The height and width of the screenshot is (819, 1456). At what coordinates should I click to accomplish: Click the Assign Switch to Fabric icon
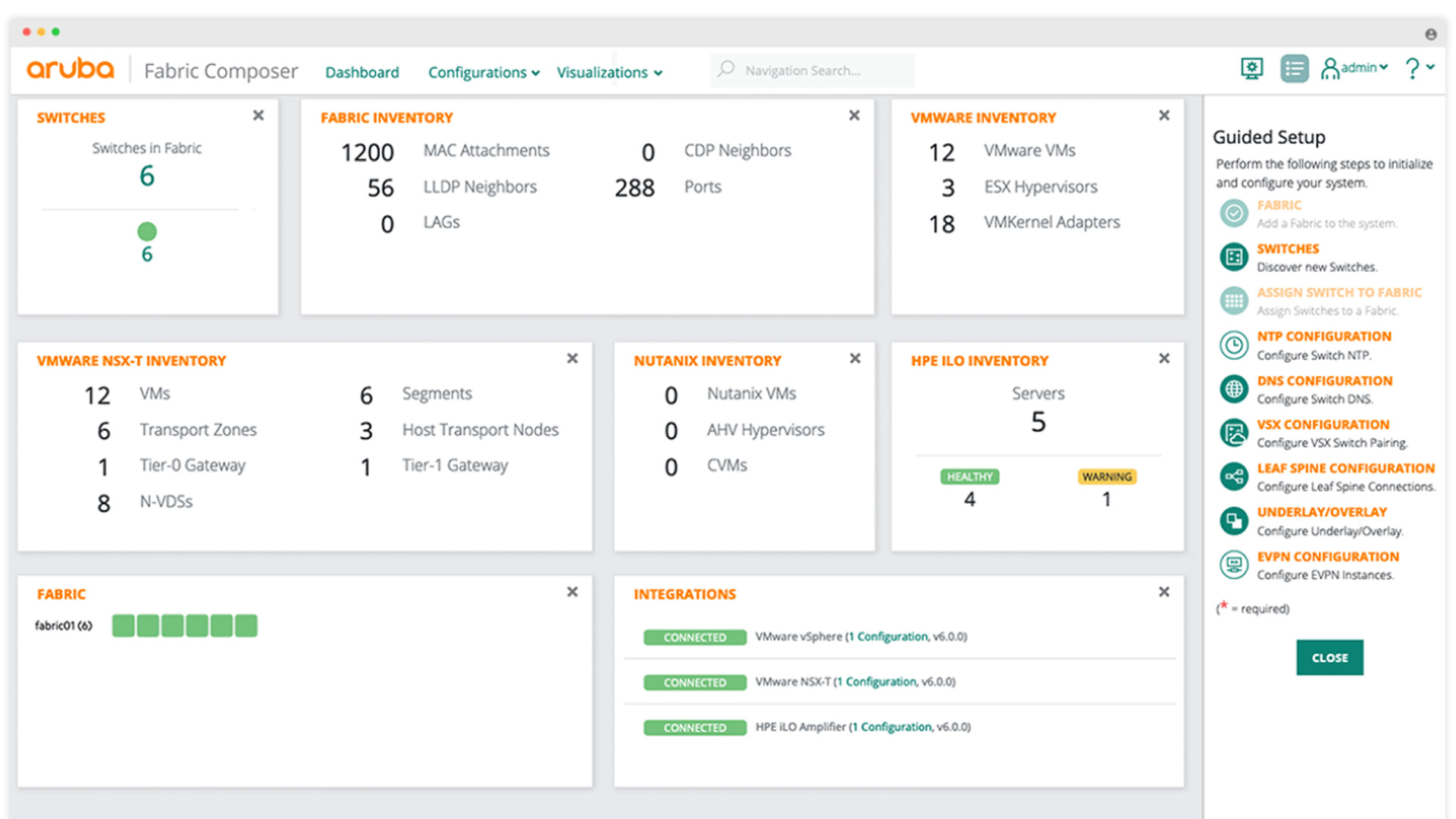click(1234, 300)
